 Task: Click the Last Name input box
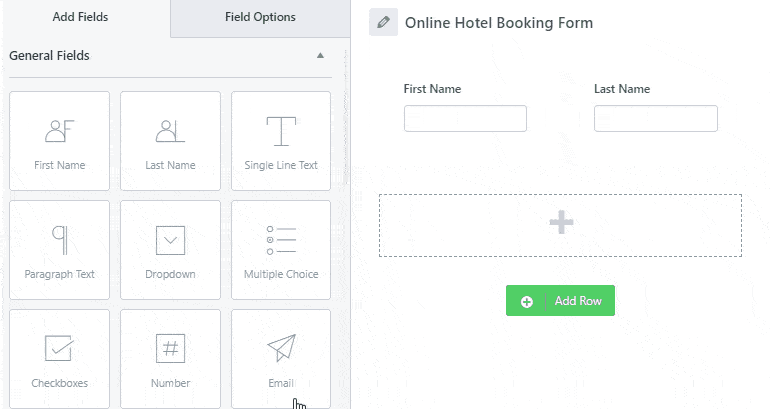pyautogui.click(x=656, y=118)
